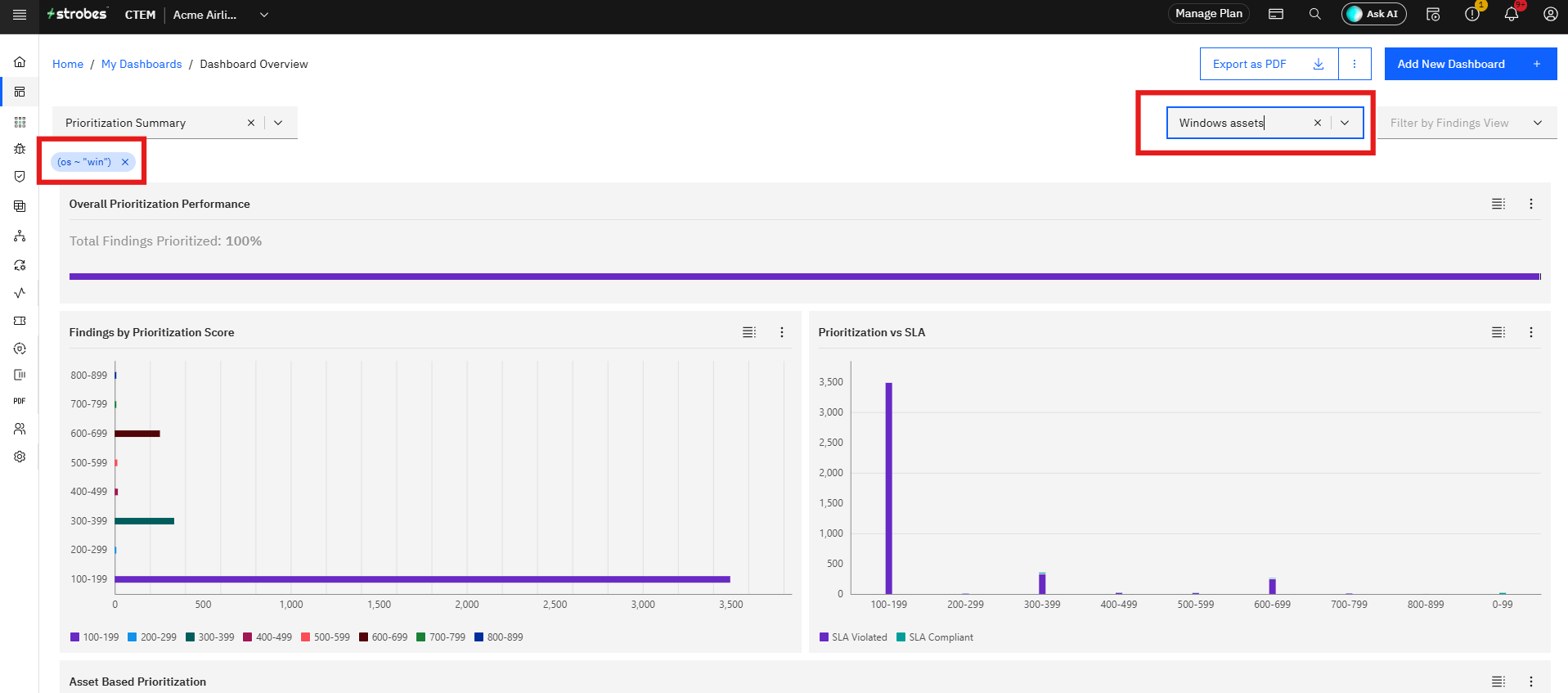Screen dimensions: 1568x693
Task: Open the network hierarchy sidebar icon
Action: 20,236
